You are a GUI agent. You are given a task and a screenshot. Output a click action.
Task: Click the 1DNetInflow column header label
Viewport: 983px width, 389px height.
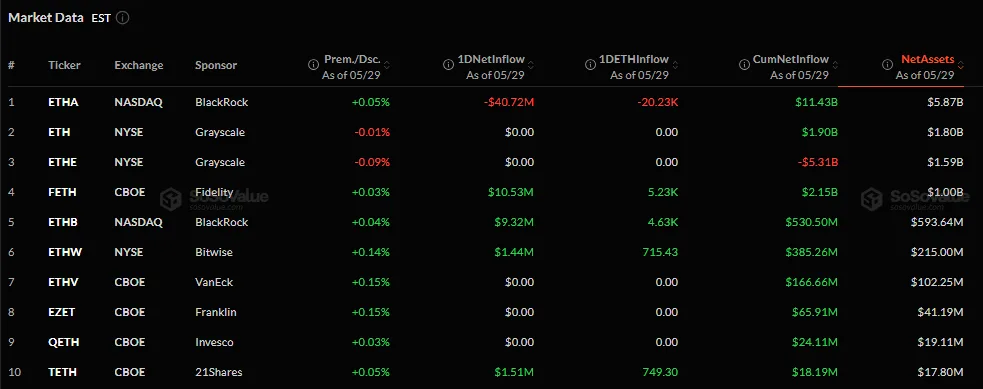493,60
